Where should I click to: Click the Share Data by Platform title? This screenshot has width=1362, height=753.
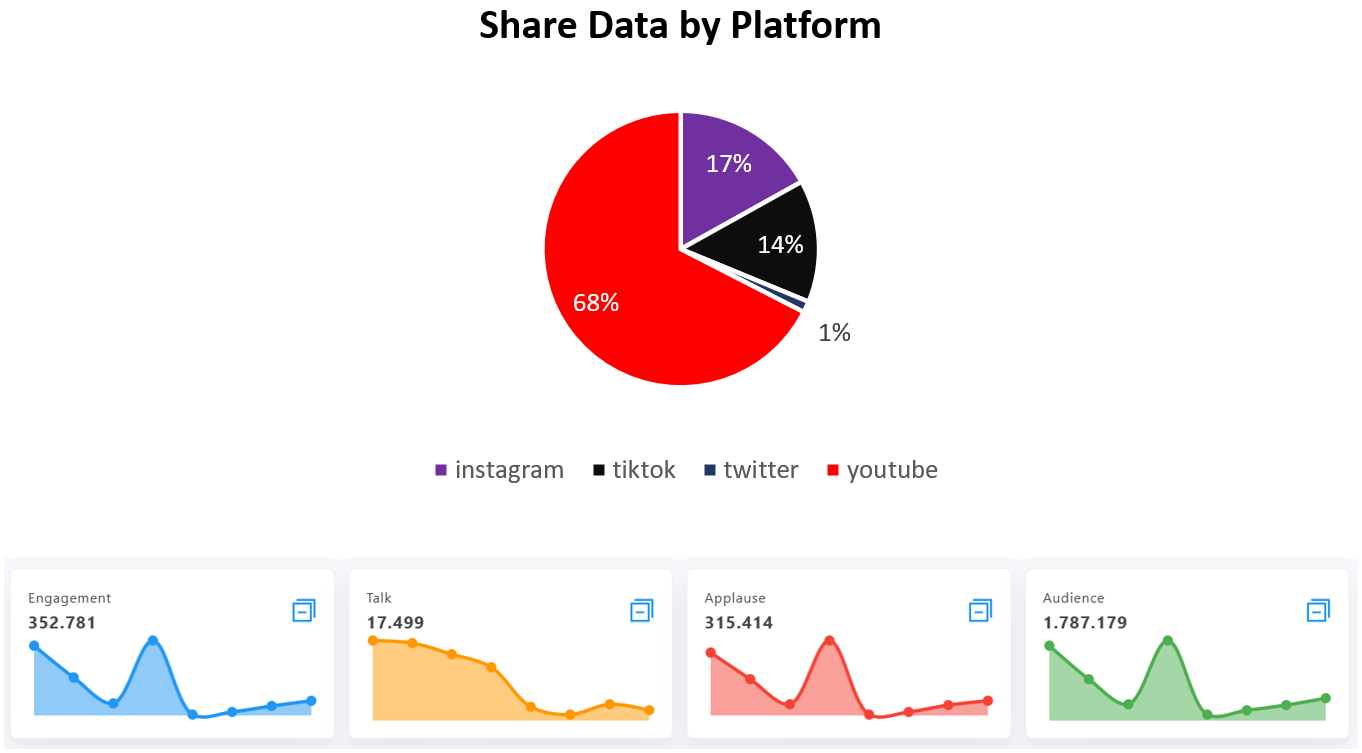tap(680, 25)
